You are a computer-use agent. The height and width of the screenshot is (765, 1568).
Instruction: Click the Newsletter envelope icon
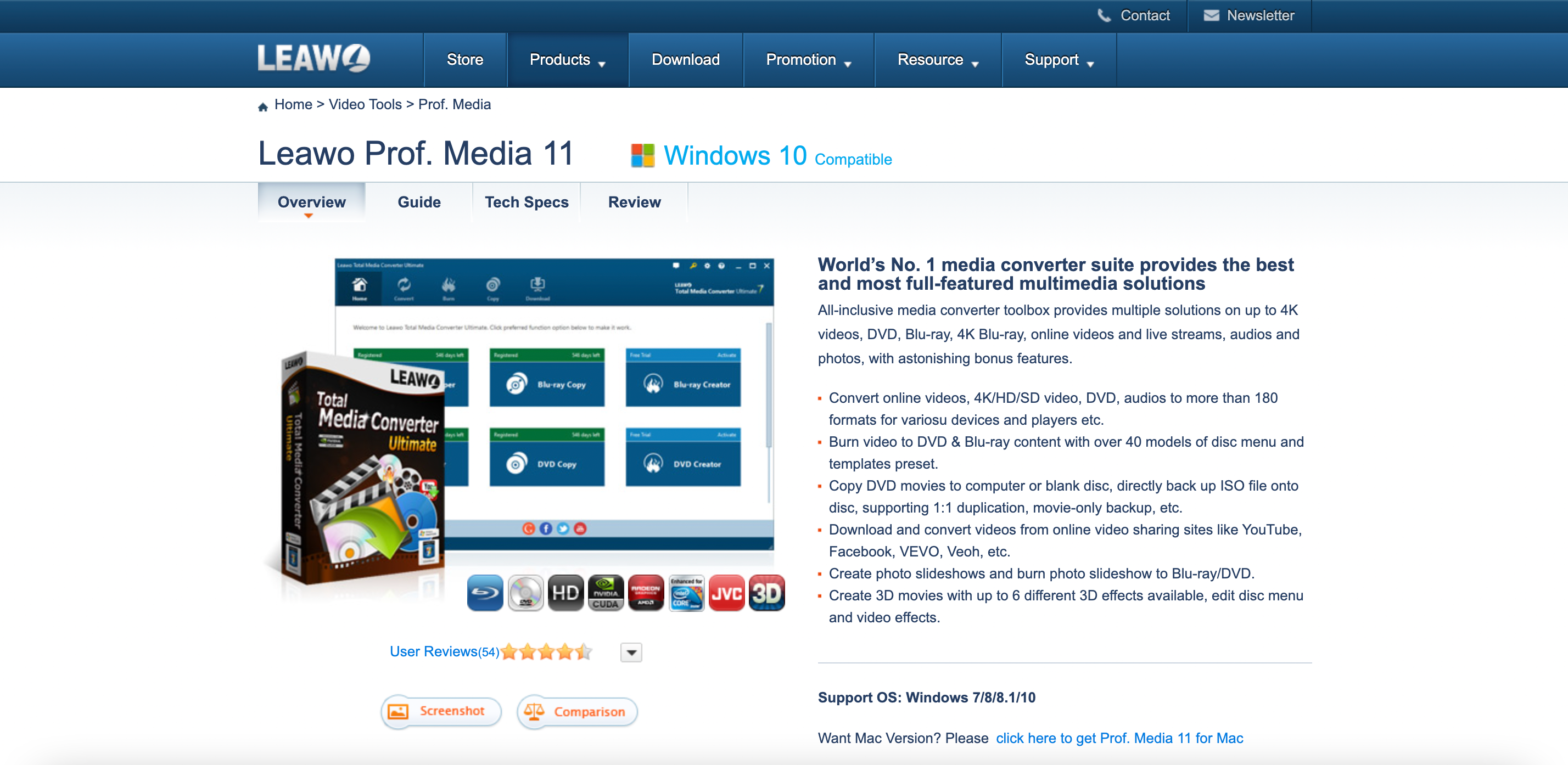(1211, 15)
